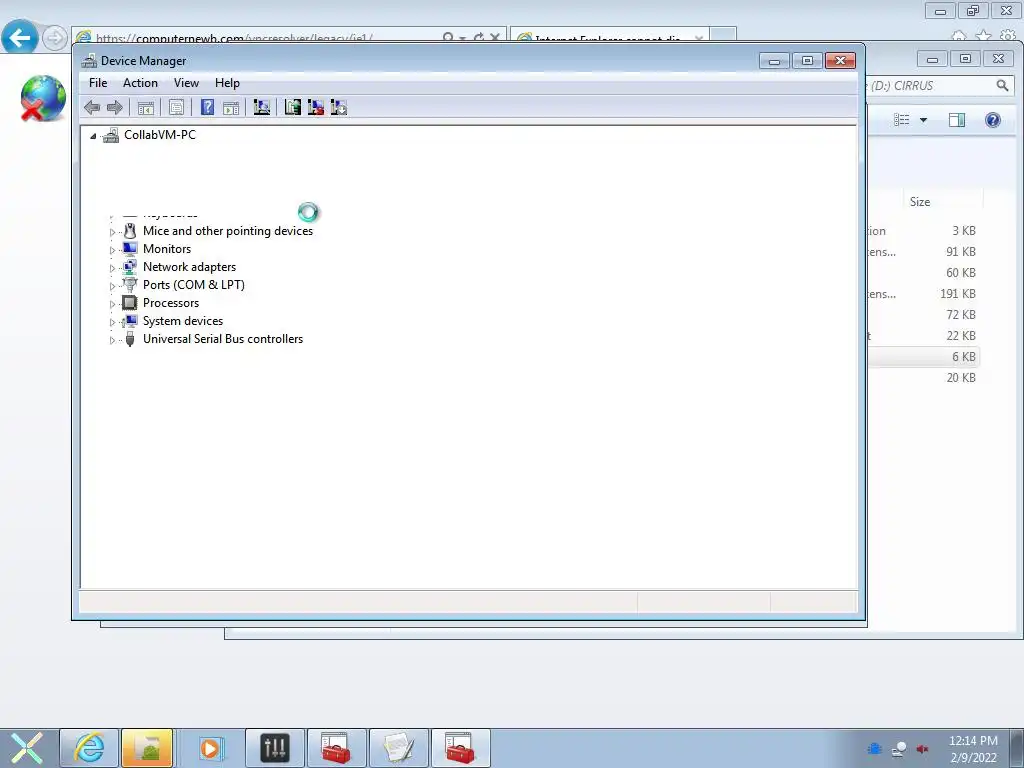Open the view options dropdown arrow in Explorer
Viewport: 1024px width, 768px height.
[x=923, y=120]
